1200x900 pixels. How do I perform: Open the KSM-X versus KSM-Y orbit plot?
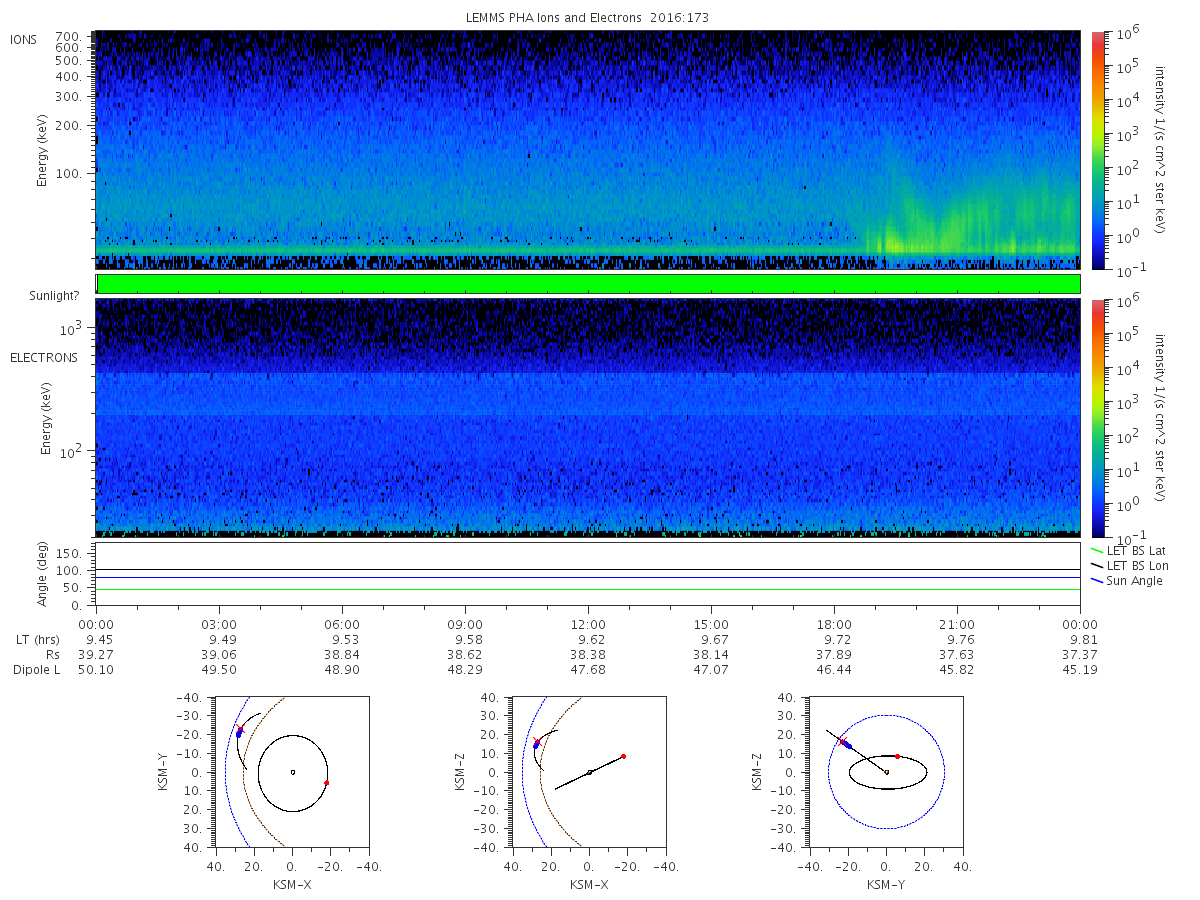click(x=291, y=772)
